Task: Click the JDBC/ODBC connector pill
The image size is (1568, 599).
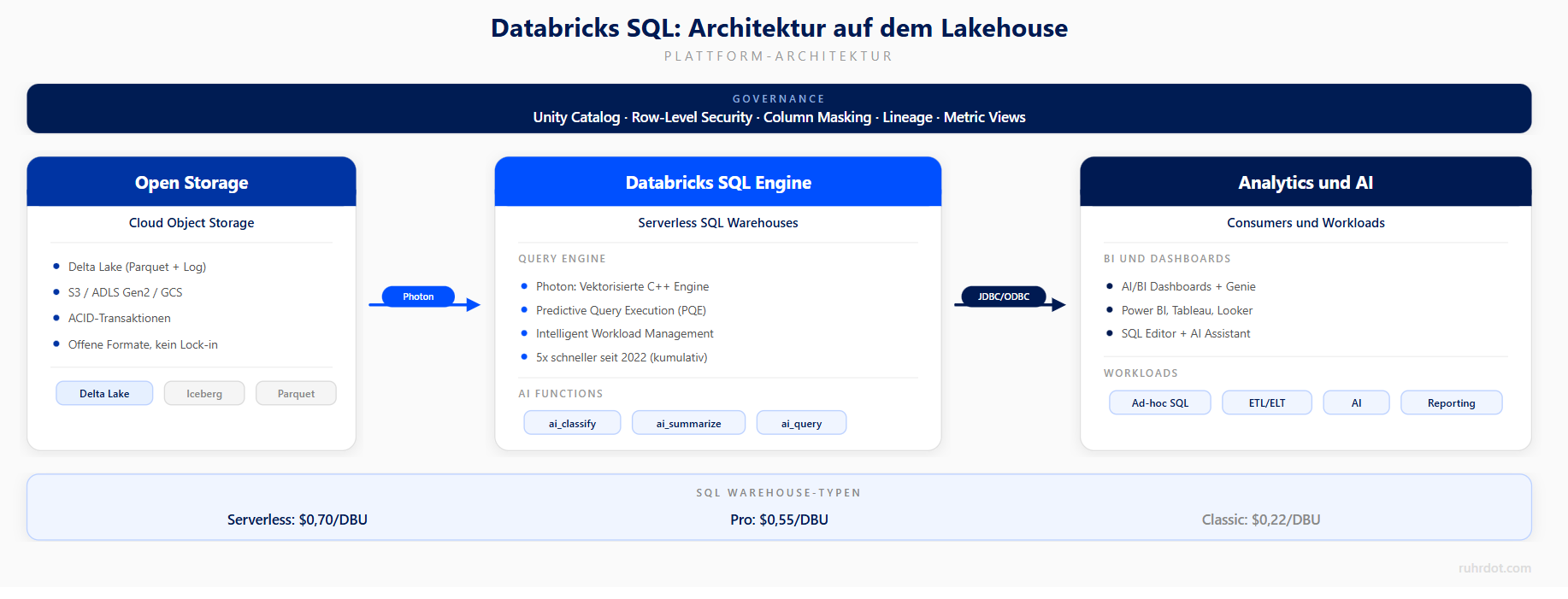Action: point(1004,297)
